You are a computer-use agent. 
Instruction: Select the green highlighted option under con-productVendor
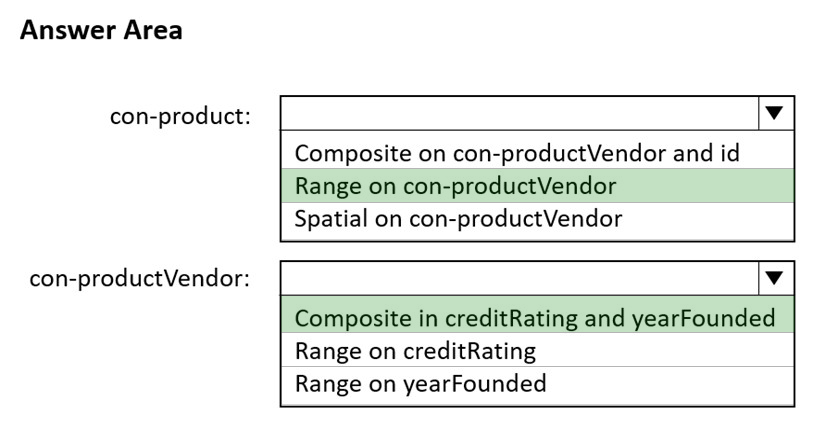point(537,317)
